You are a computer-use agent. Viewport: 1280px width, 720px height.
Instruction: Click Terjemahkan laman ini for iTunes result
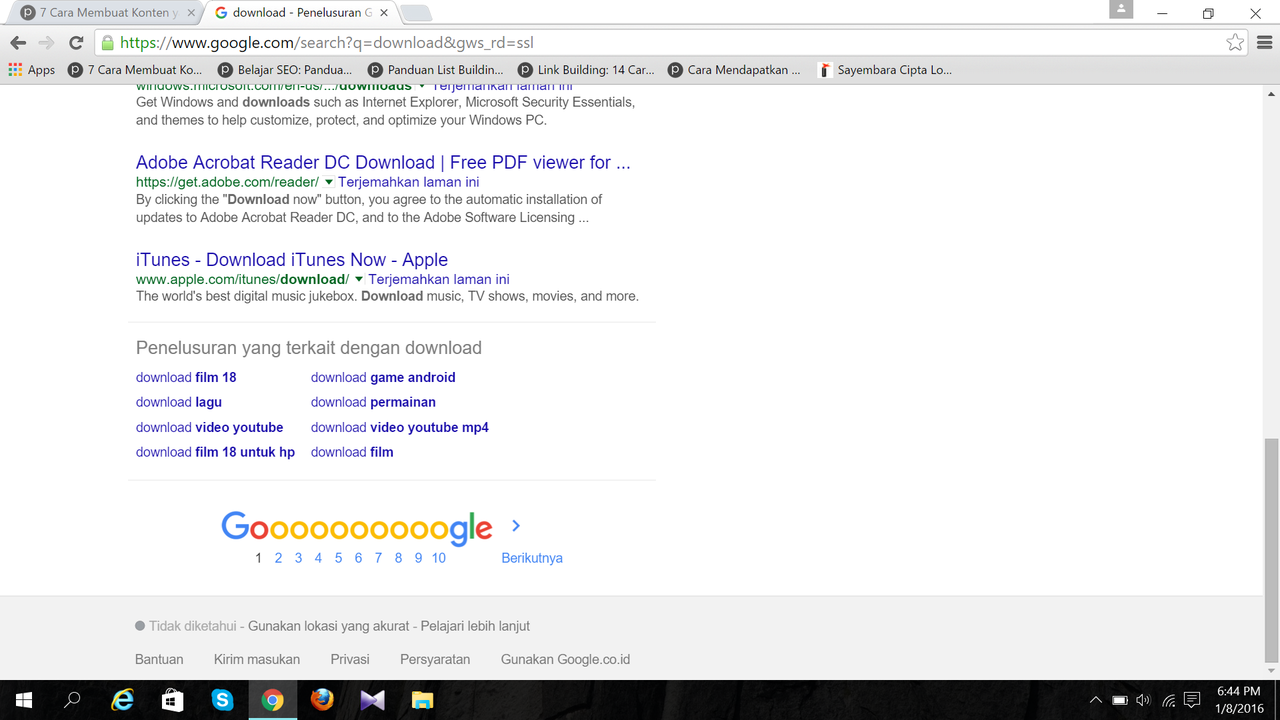tap(439, 279)
